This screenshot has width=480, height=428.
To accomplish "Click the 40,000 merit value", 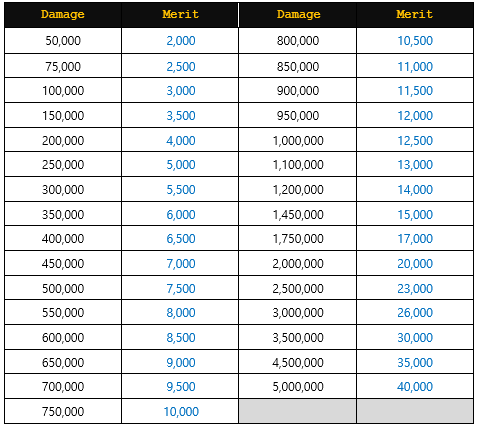I will tap(415, 387).
